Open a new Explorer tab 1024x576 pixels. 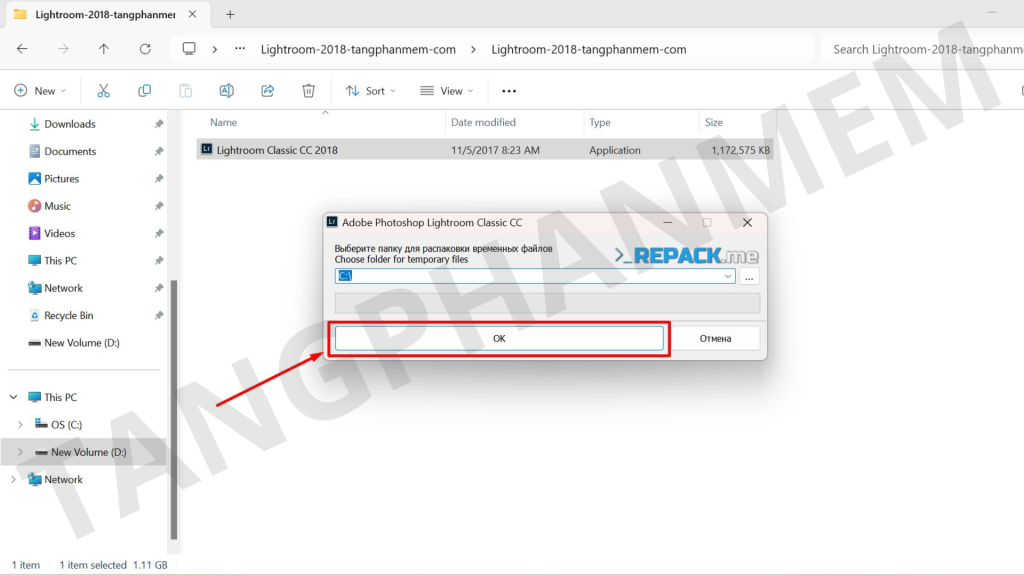tap(230, 14)
